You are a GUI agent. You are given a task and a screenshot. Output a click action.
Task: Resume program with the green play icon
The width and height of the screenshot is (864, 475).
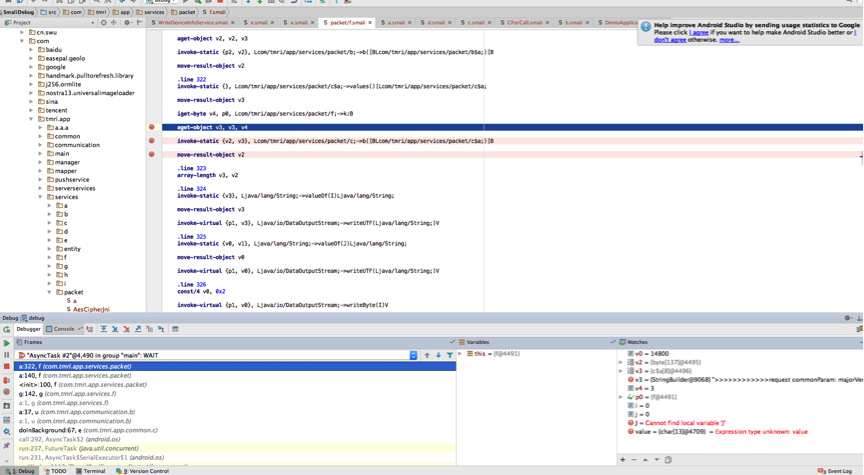6,343
